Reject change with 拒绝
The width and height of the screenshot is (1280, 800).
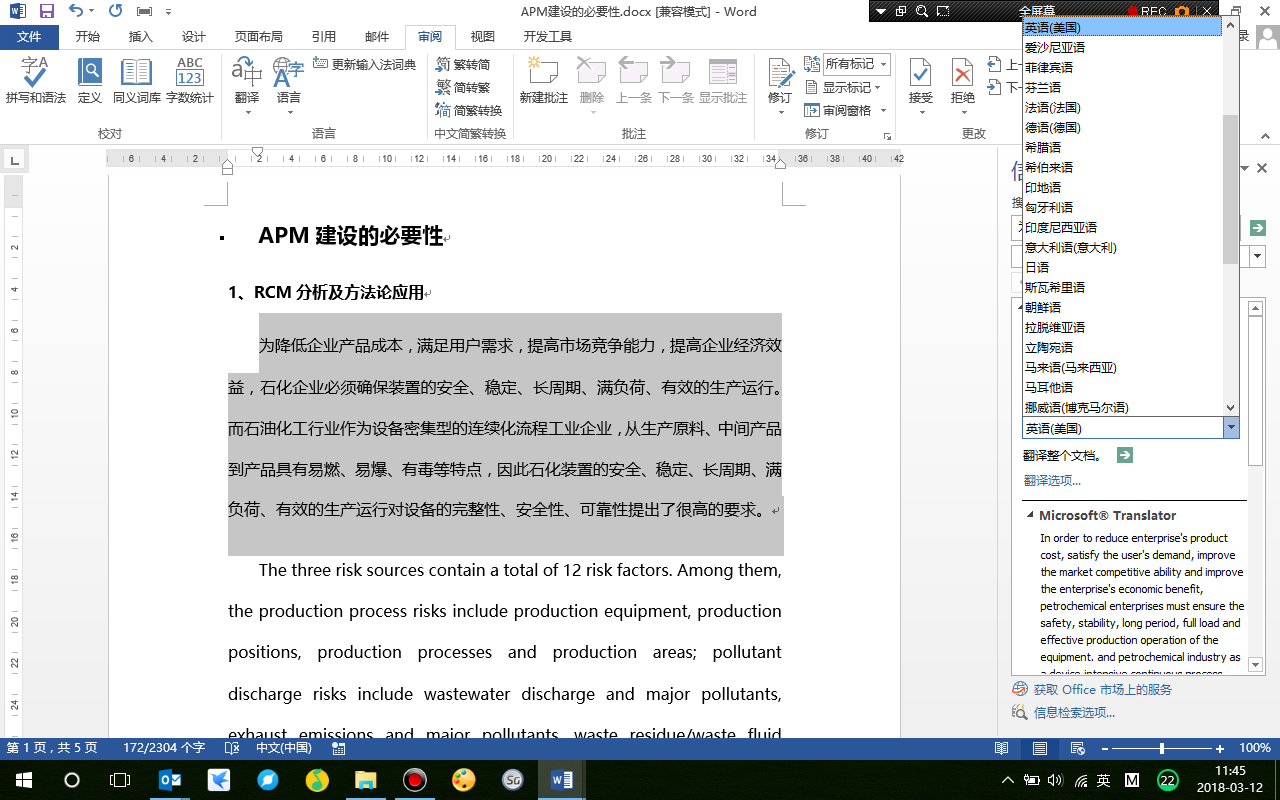click(963, 84)
